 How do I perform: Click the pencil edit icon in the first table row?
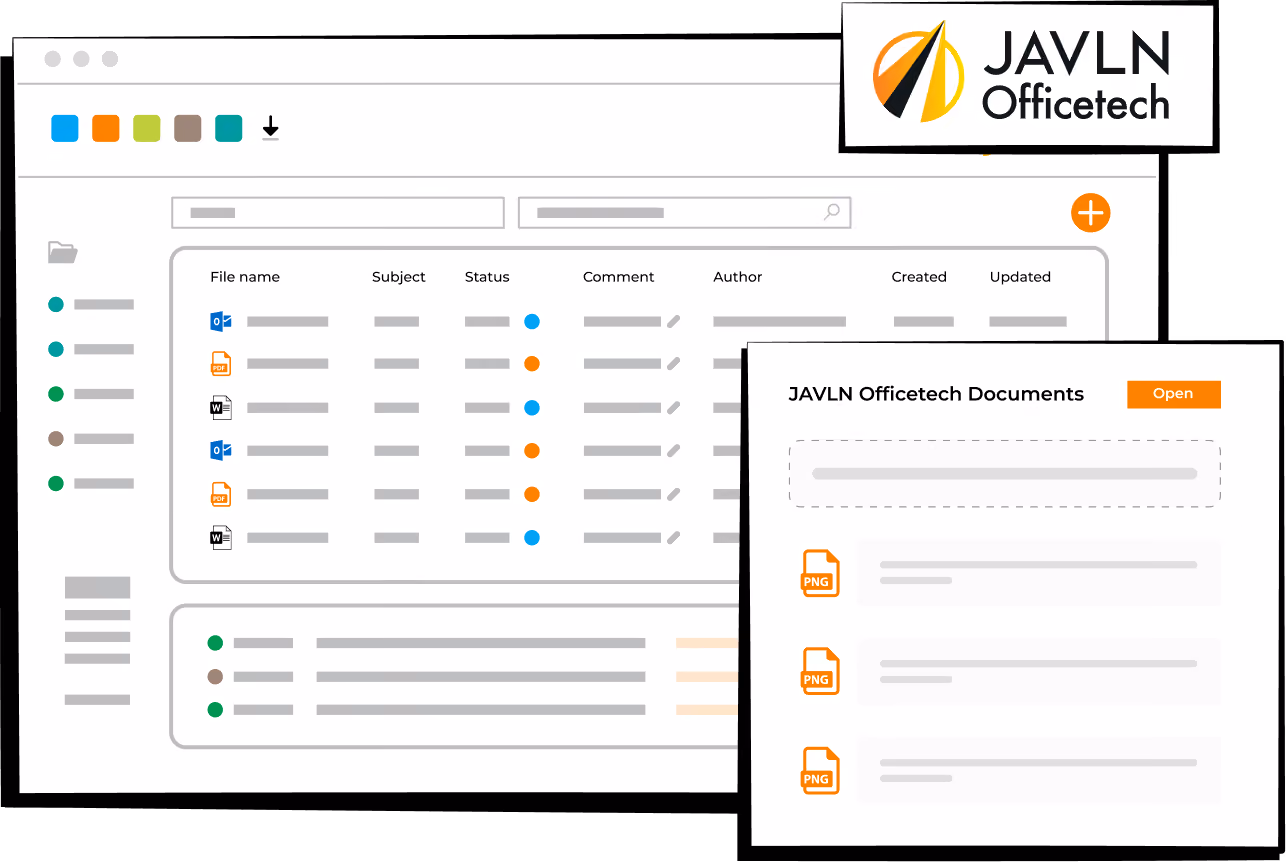(674, 321)
